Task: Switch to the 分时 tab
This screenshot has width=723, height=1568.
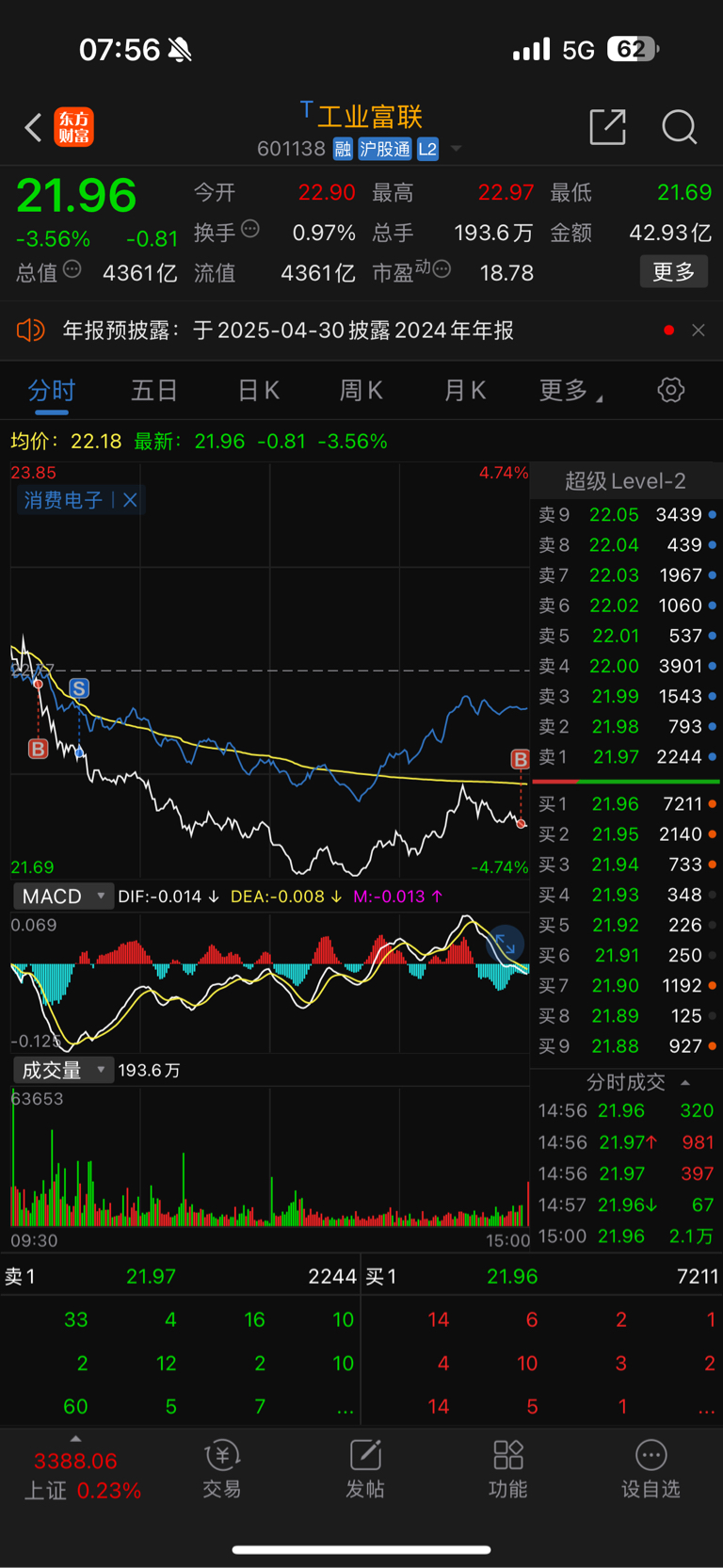Action: pos(51,390)
